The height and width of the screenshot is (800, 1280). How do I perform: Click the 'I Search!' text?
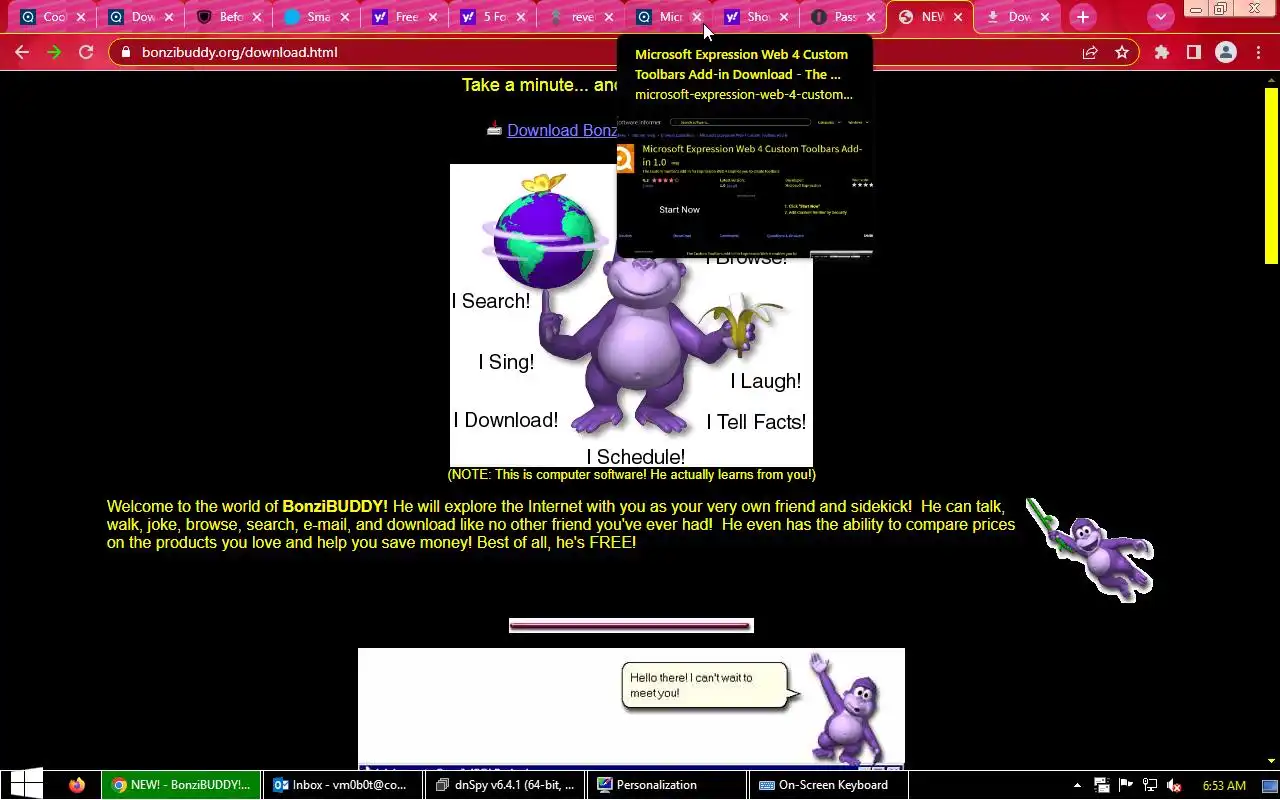point(491,301)
